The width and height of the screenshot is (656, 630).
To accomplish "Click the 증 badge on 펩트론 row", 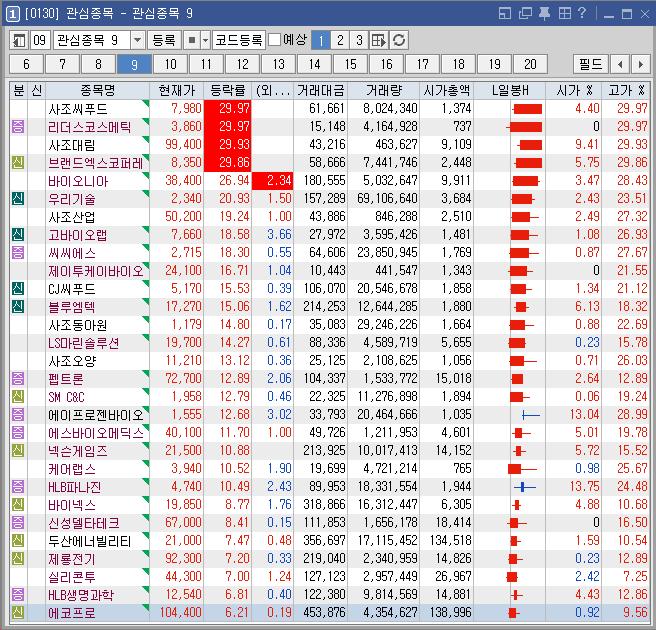I will click(18, 378).
